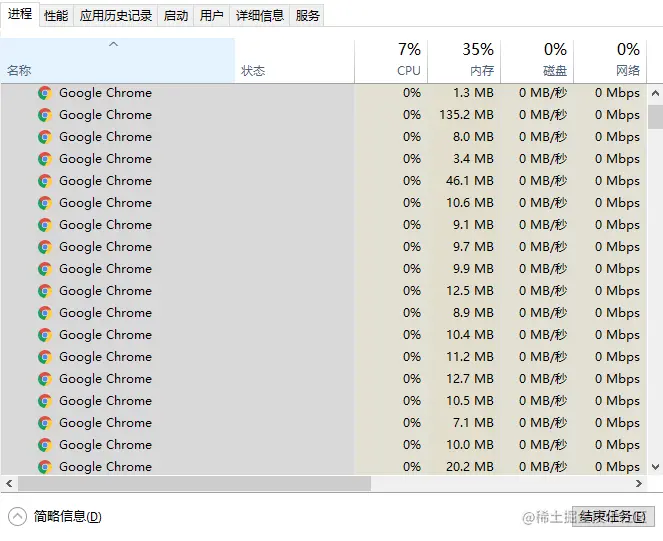
Task: Click the Chrome icon in the 9.1 MB row
Action: tap(45, 225)
